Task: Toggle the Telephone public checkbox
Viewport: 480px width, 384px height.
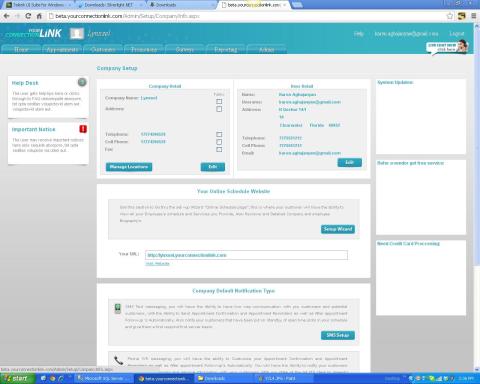Action: pyautogui.click(x=219, y=134)
